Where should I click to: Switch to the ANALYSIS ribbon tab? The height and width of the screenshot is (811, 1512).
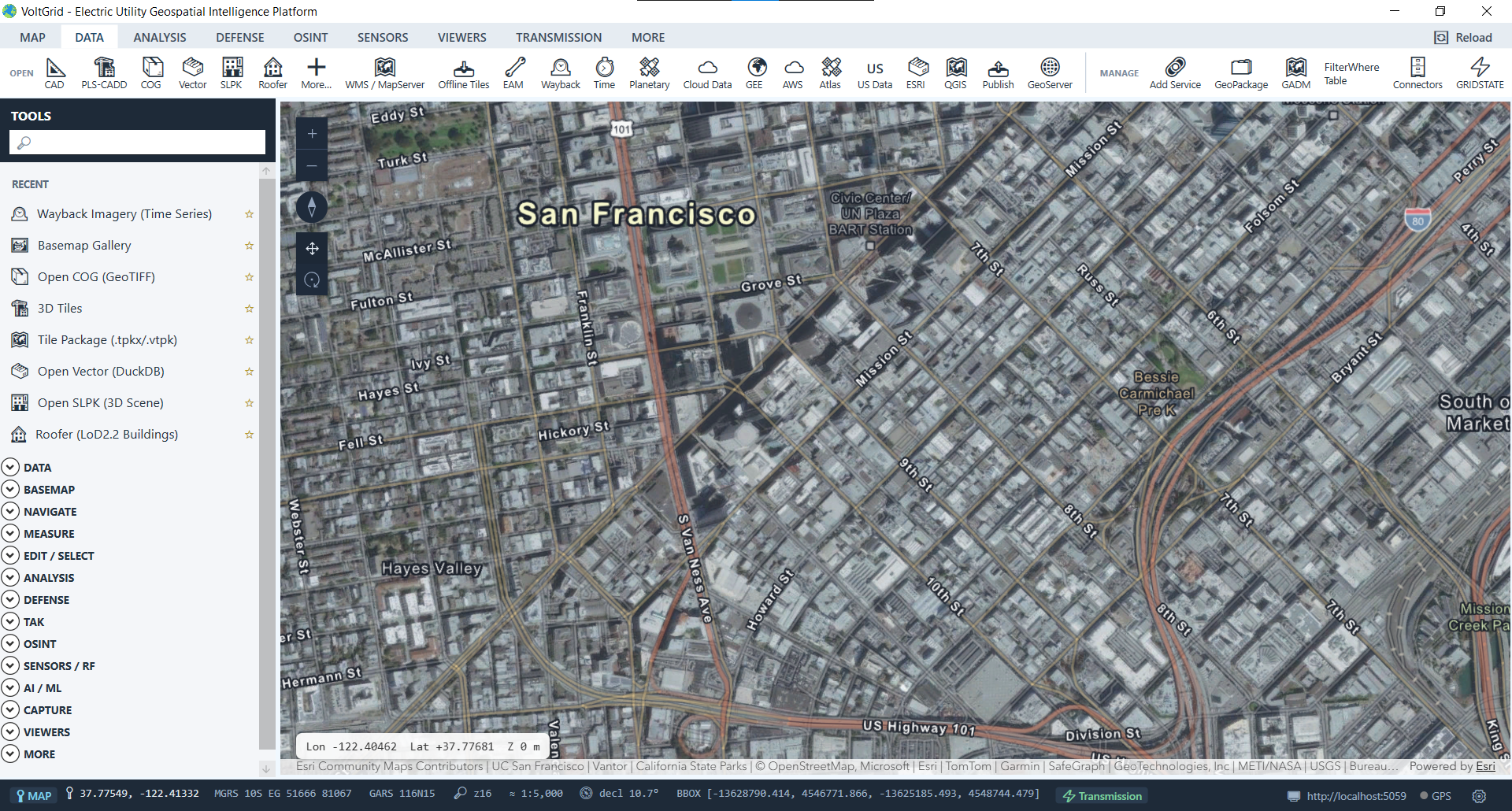[160, 37]
